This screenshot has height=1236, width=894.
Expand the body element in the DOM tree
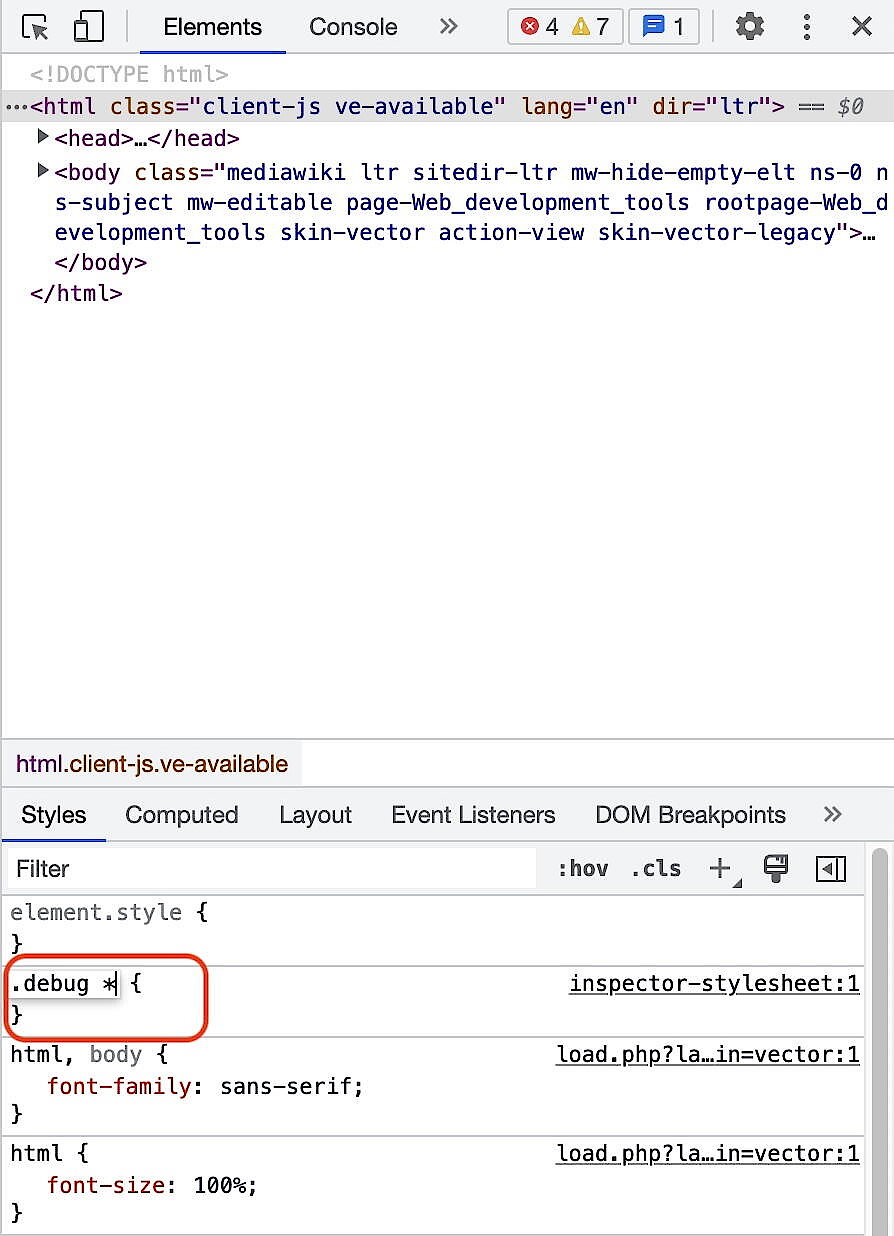(x=42, y=171)
